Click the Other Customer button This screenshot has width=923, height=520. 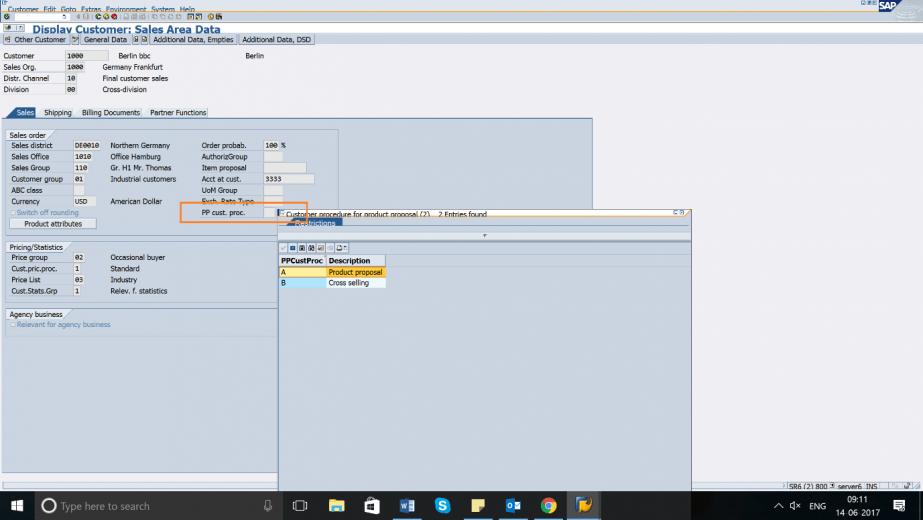(x=39, y=40)
